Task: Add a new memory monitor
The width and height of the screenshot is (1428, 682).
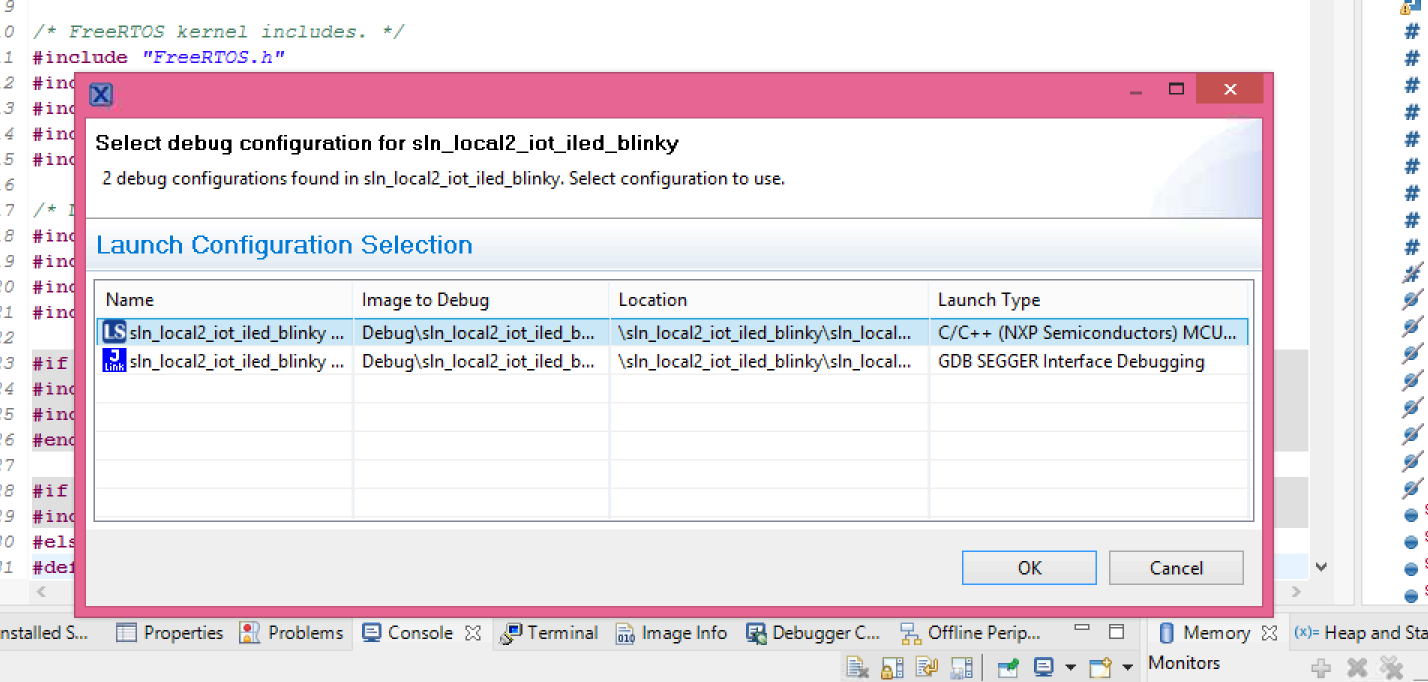Action: tap(1321, 668)
